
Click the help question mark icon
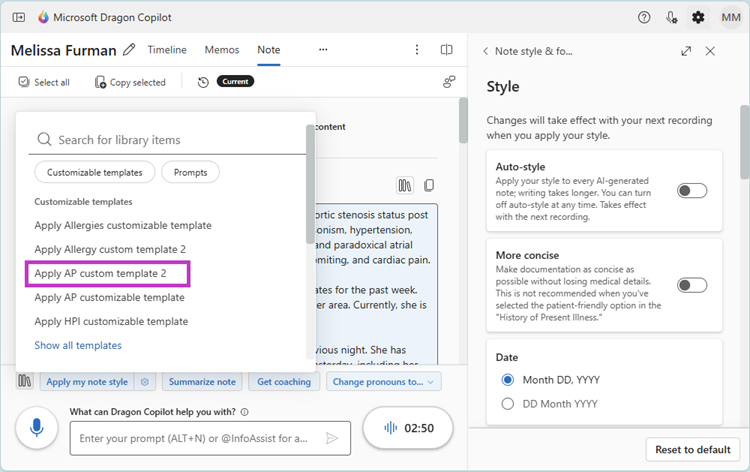click(644, 18)
